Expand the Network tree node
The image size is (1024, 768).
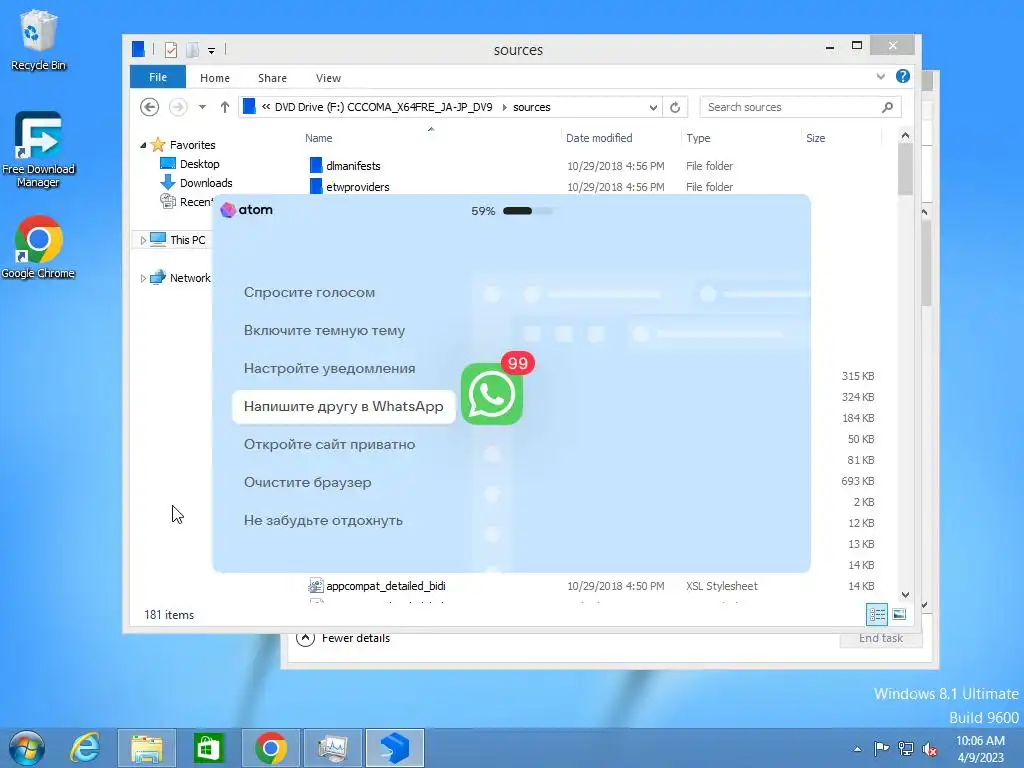[x=143, y=278]
